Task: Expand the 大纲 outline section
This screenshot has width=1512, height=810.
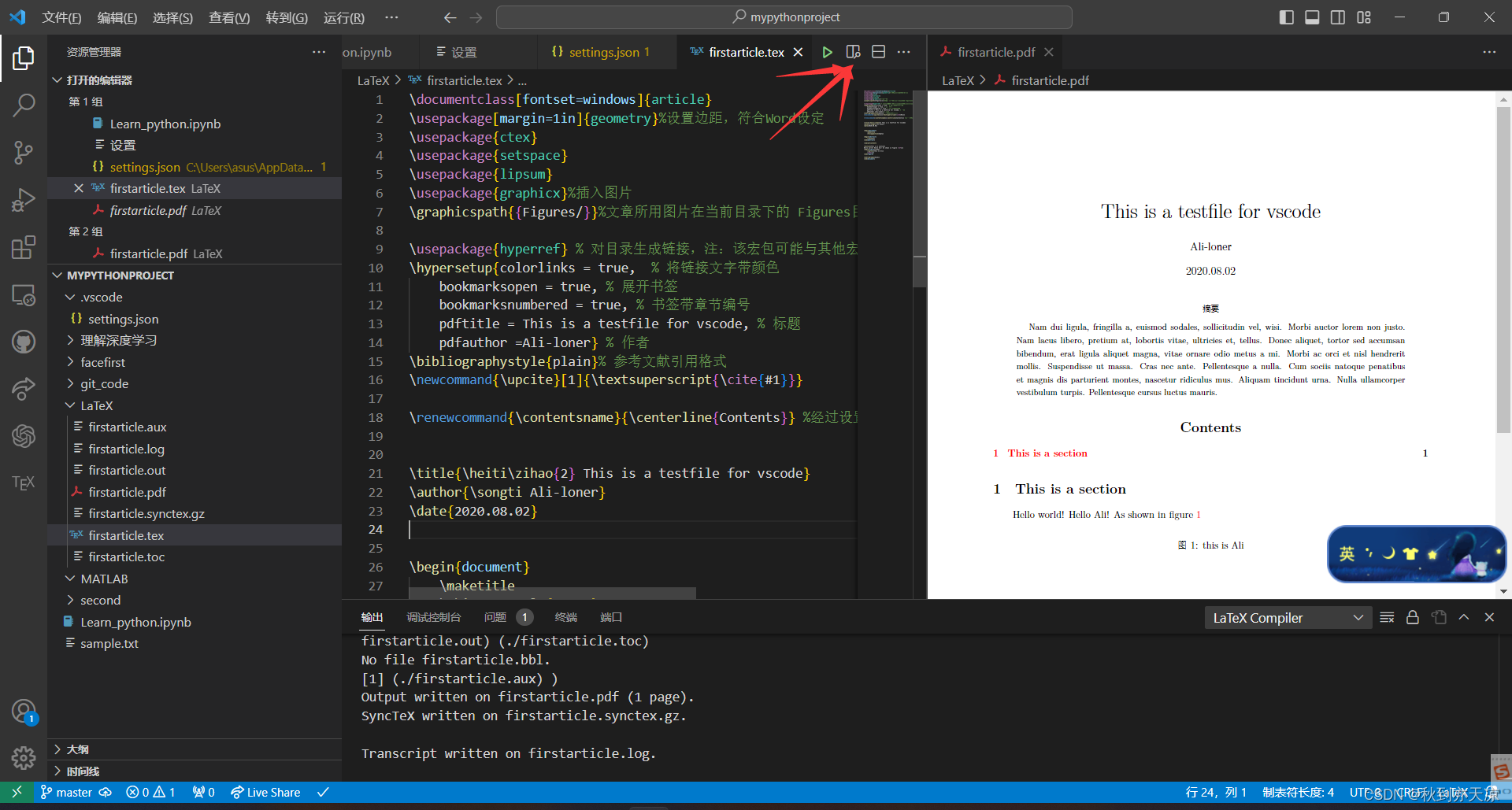Action: pyautogui.click(x=195, y=749)
